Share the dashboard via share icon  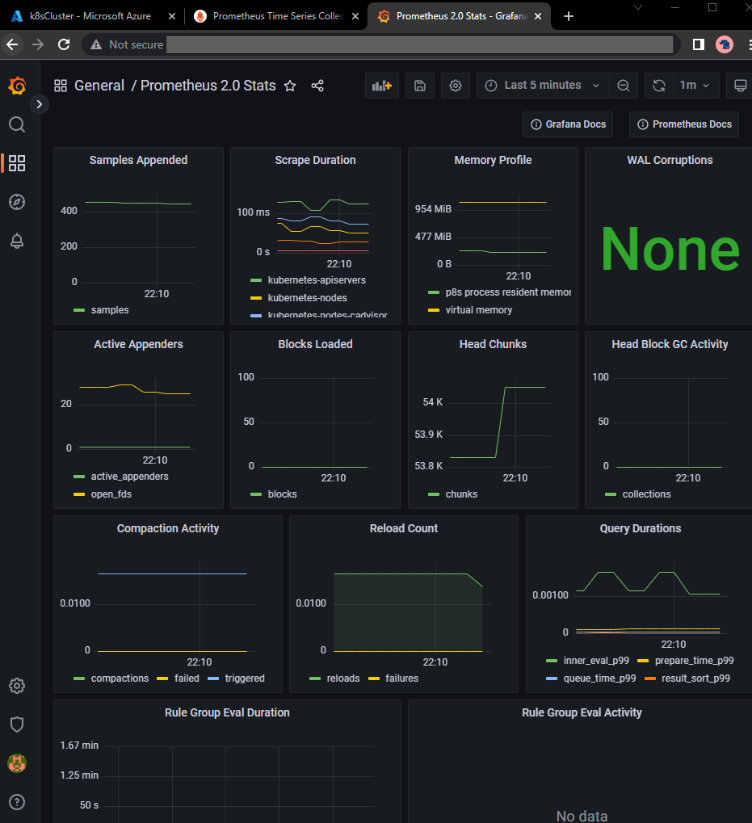pyautogui.click(x=317, y=86)
